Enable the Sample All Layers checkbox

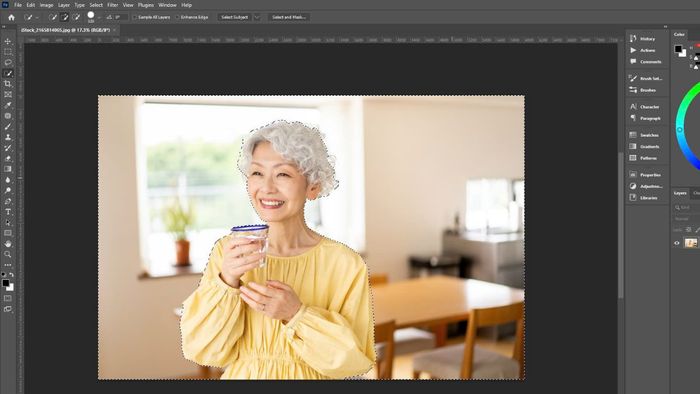pos(134,17)
